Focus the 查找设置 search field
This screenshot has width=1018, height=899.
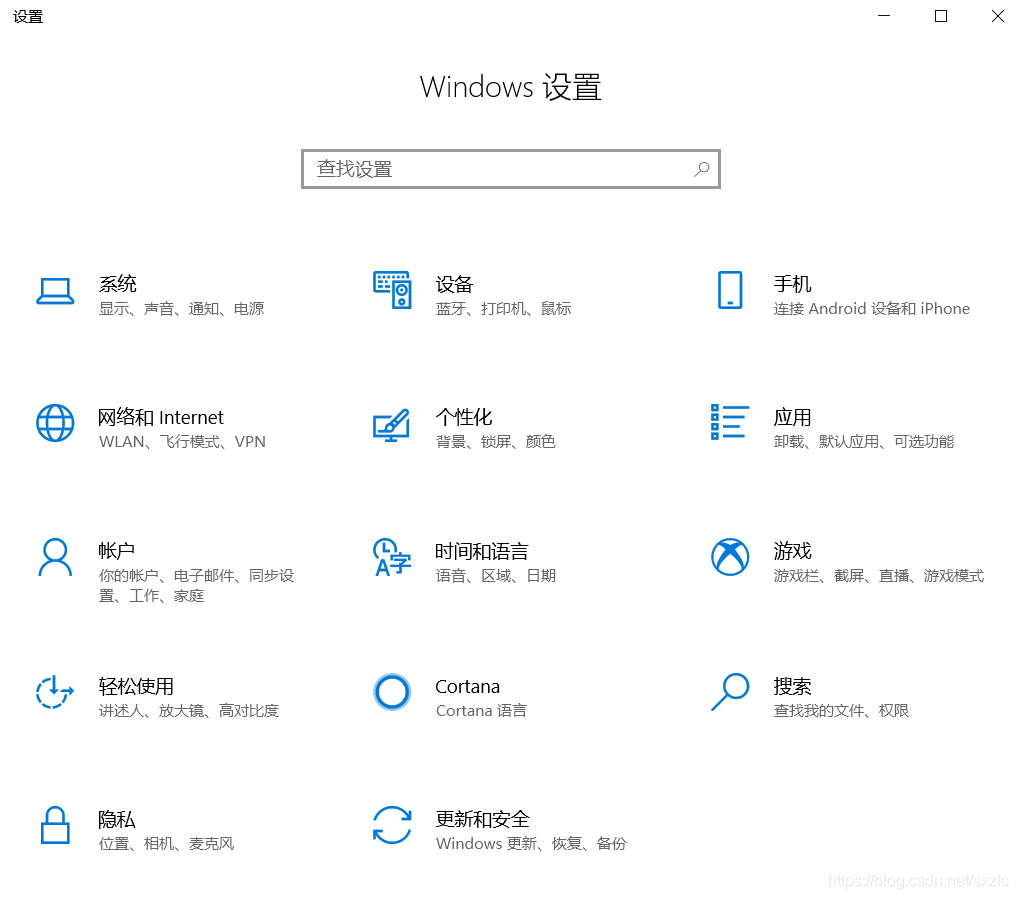(511, 169)
